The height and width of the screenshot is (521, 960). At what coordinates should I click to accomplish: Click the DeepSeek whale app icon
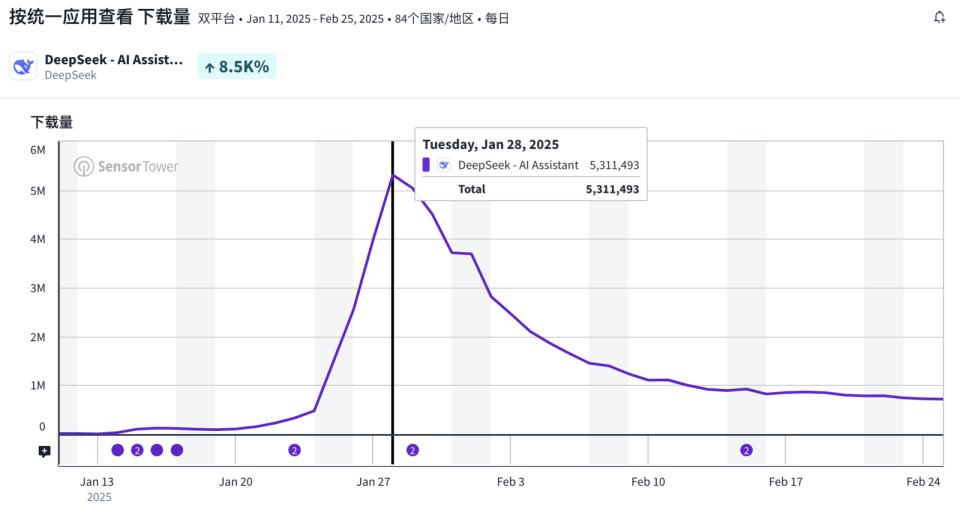23,66
